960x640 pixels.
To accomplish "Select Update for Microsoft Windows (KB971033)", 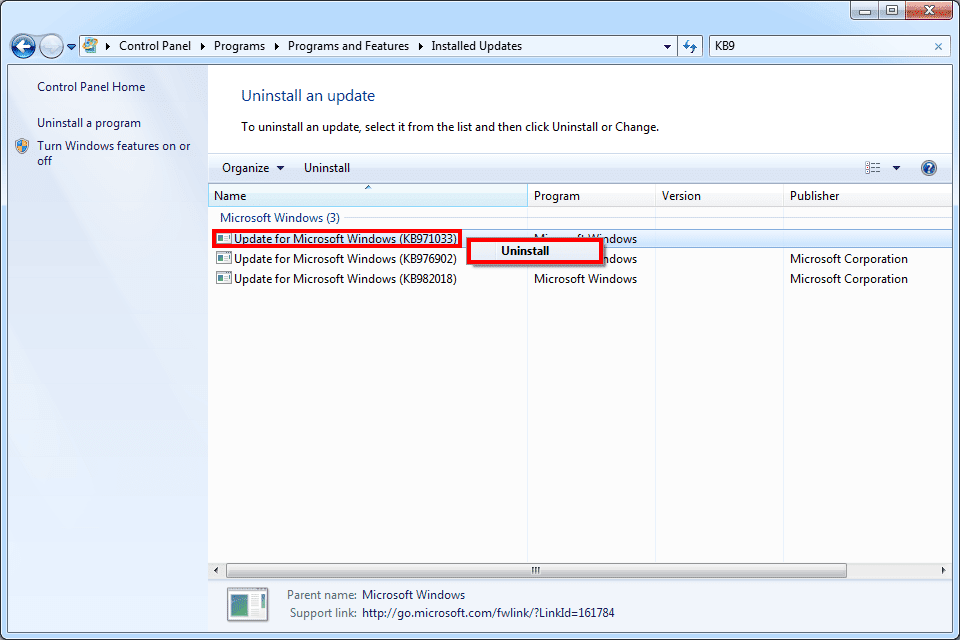I will tap(345, 239).
